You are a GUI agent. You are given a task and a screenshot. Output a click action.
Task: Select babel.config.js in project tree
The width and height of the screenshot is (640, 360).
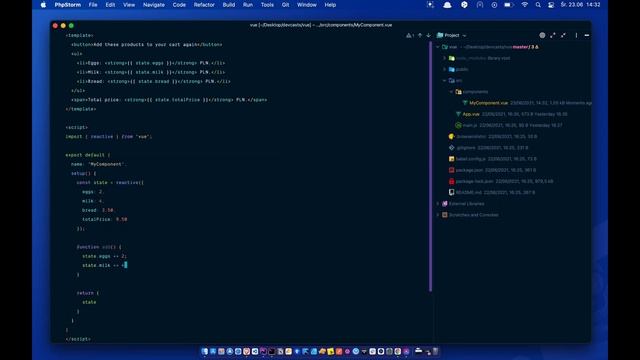tap(471, 159)
